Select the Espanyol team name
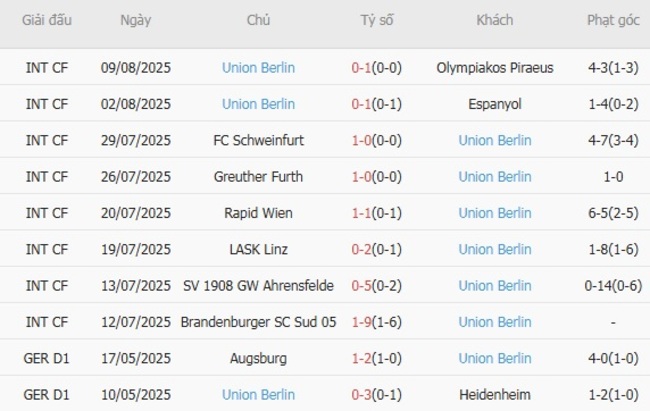 click(494, 104)
